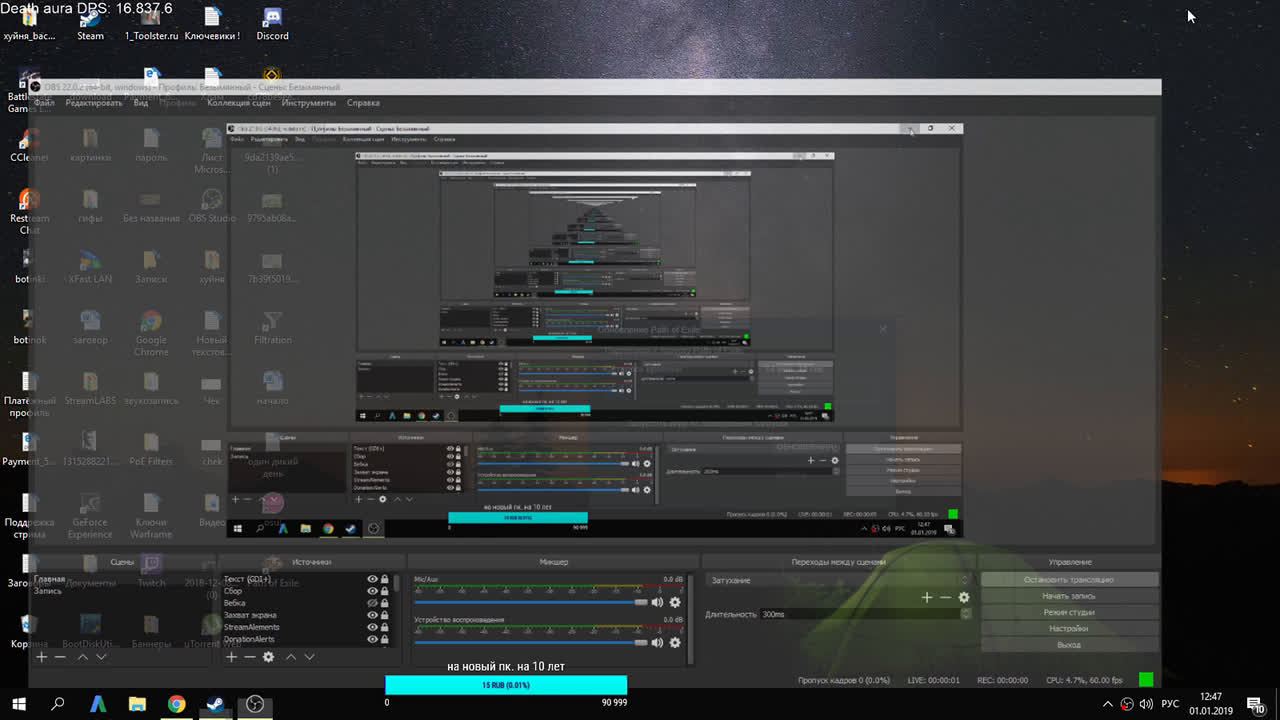Open Устройство воспроизведения mixer settings gear
The height and width of the screenshot is (720, 1280).
675,642
